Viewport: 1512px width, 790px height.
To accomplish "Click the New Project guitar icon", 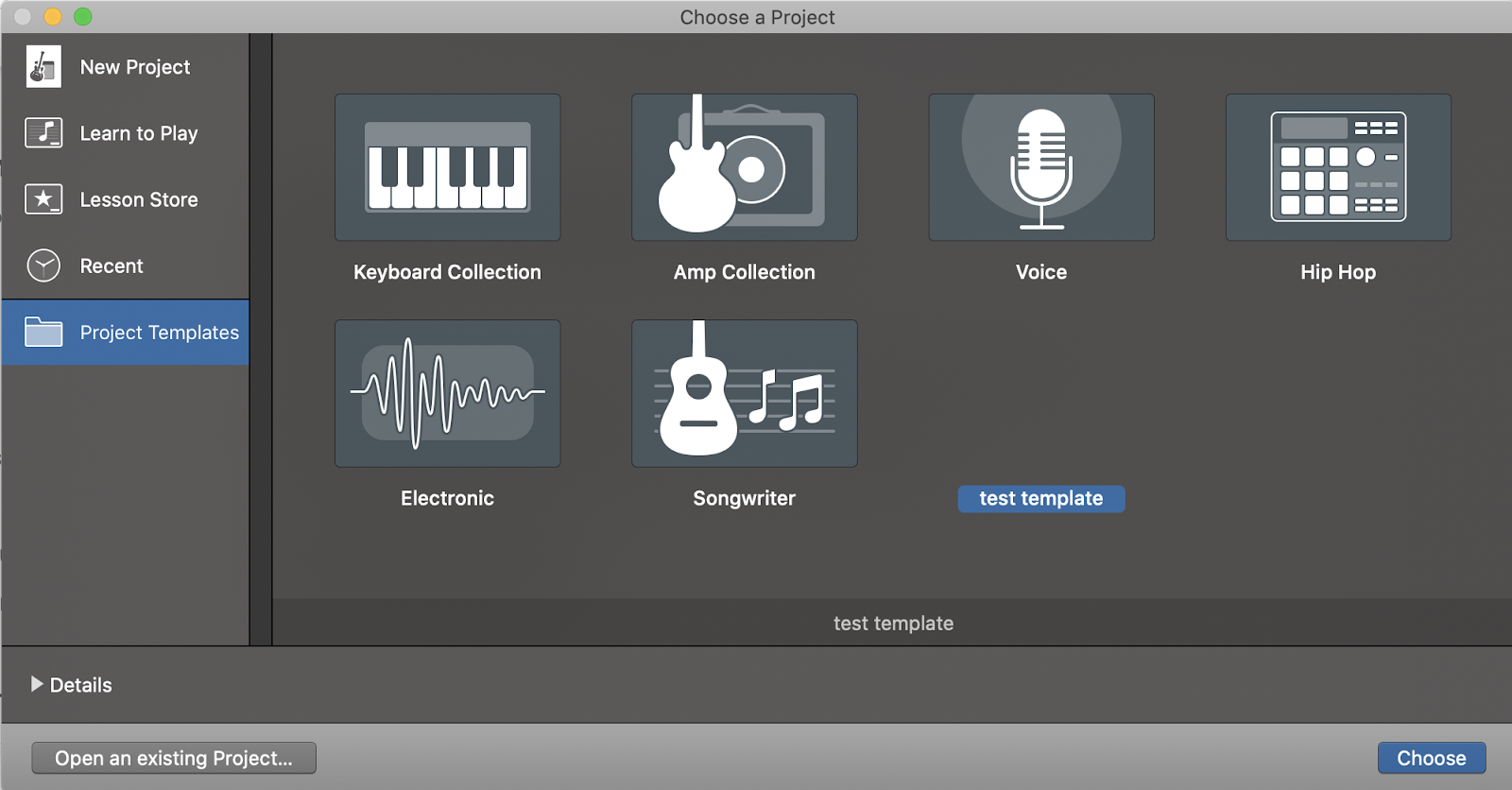I will click(x=43, y=67).
